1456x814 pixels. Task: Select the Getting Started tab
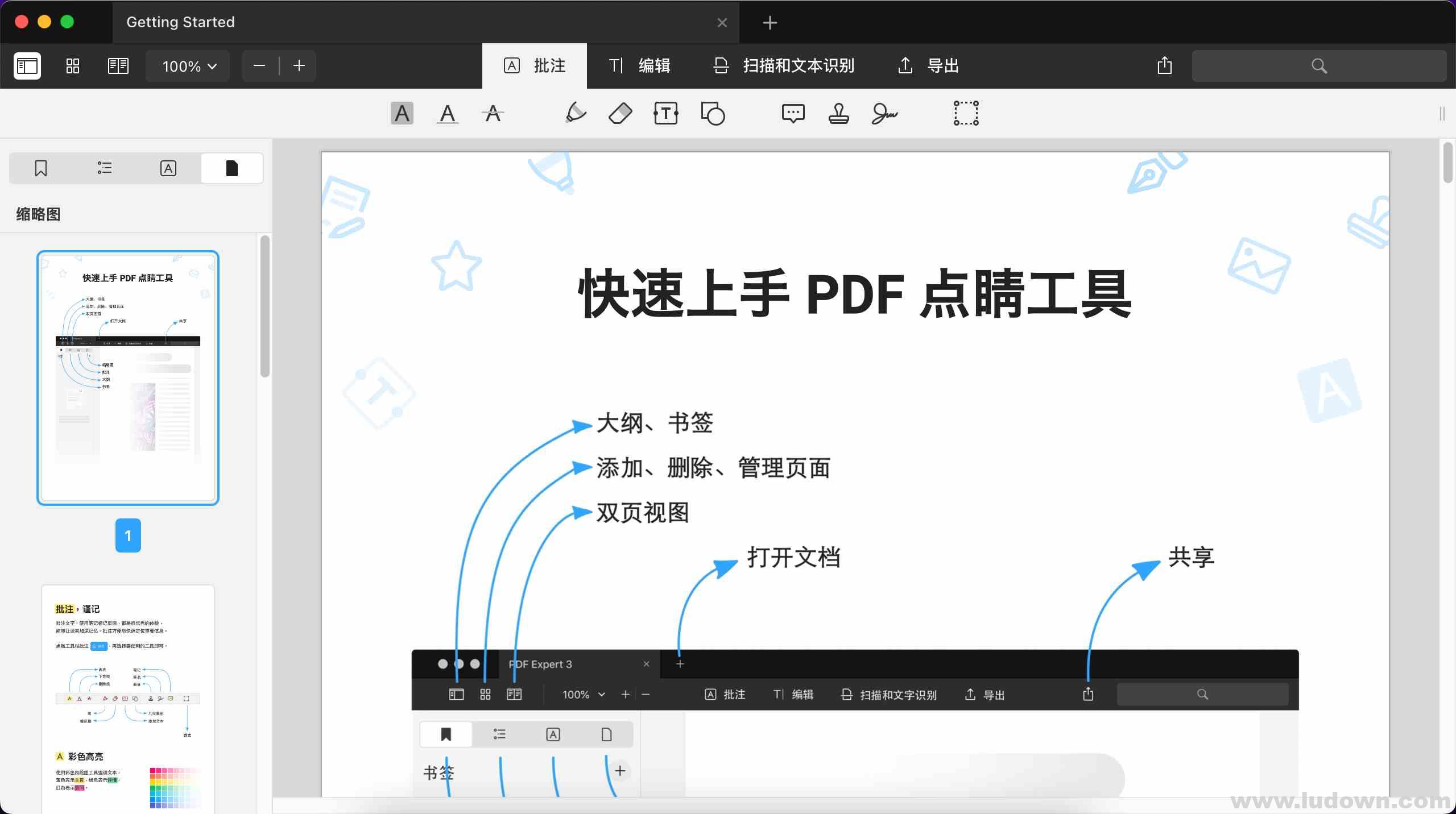[426, 22]
